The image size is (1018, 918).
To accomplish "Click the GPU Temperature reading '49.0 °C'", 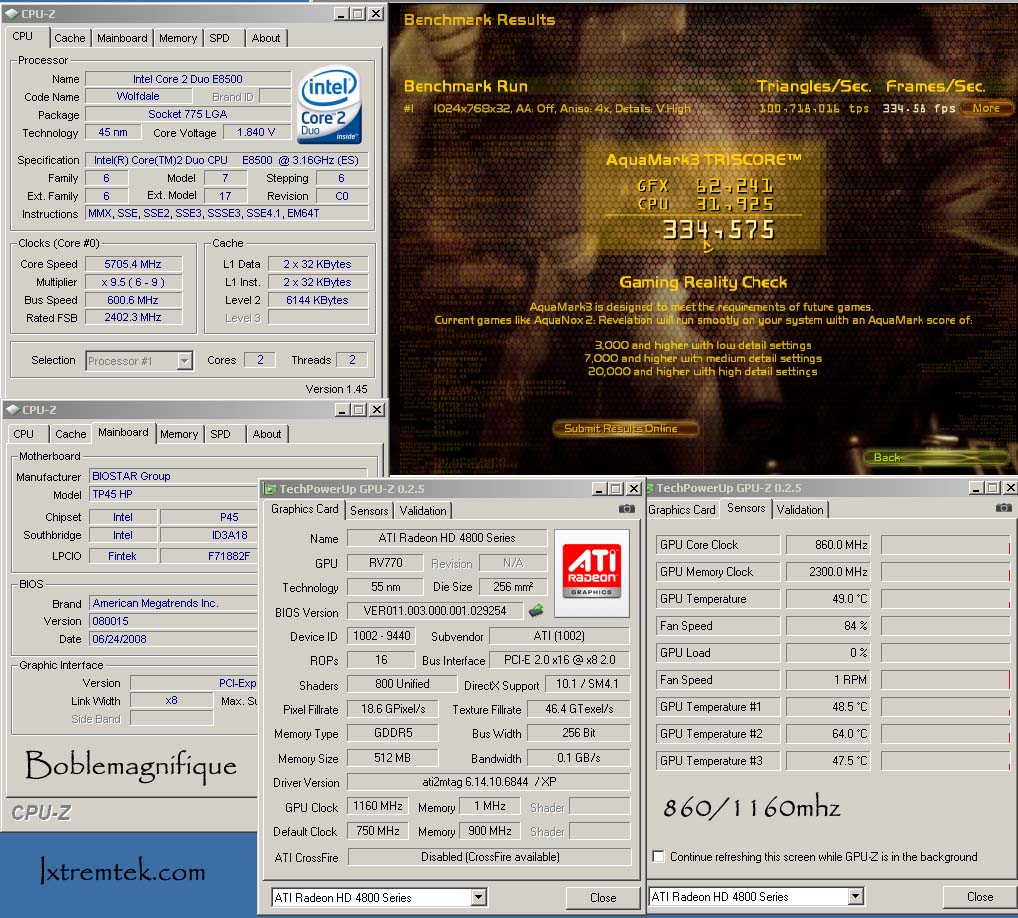I will click(x=828, y=599).
